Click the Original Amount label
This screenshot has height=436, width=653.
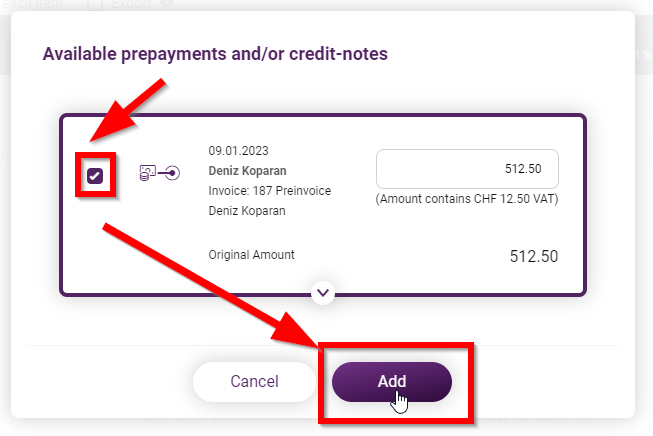[252, 254]
